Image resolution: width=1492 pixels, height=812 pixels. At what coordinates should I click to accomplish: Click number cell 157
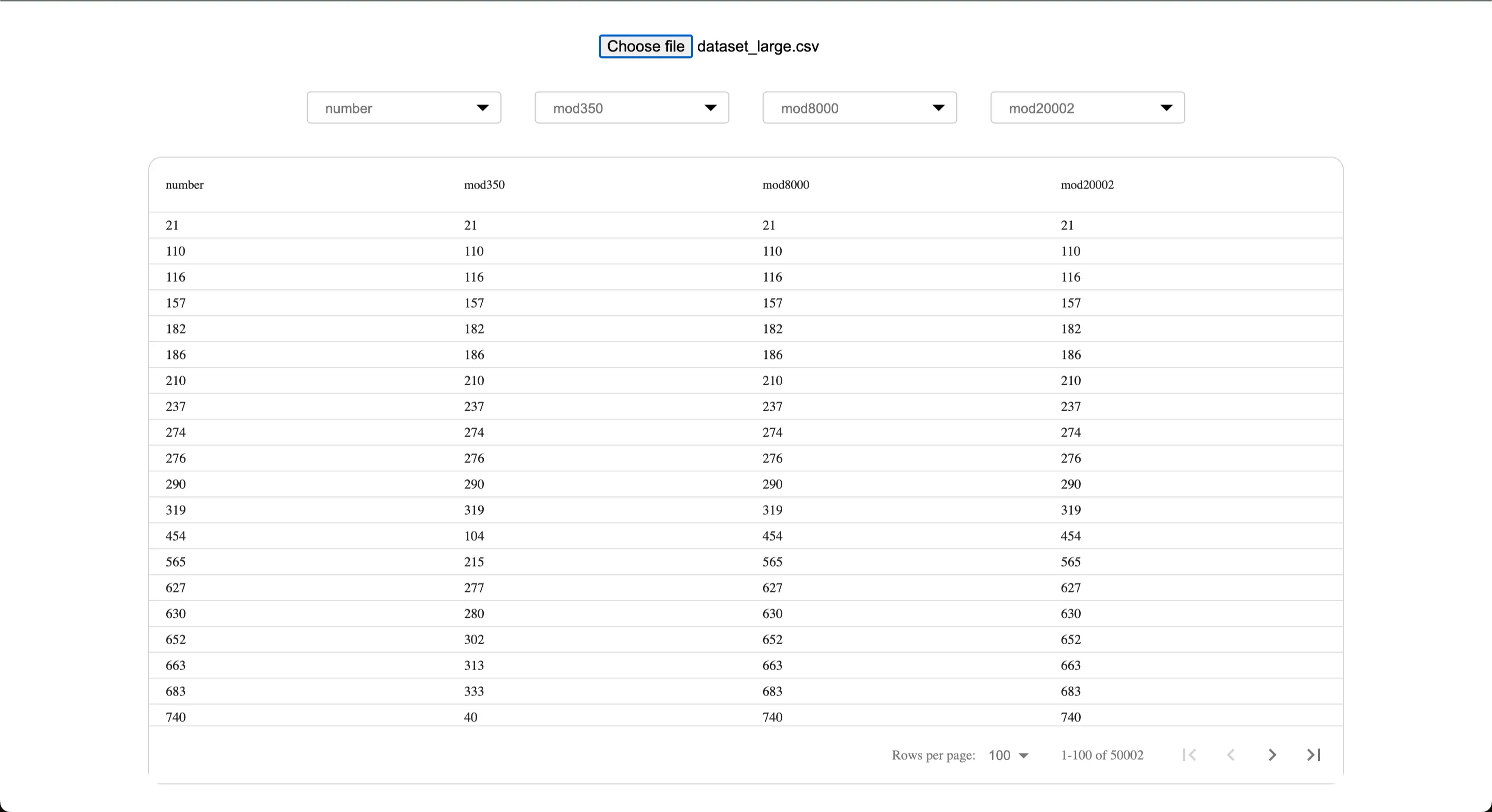click(x=176, y=303)
